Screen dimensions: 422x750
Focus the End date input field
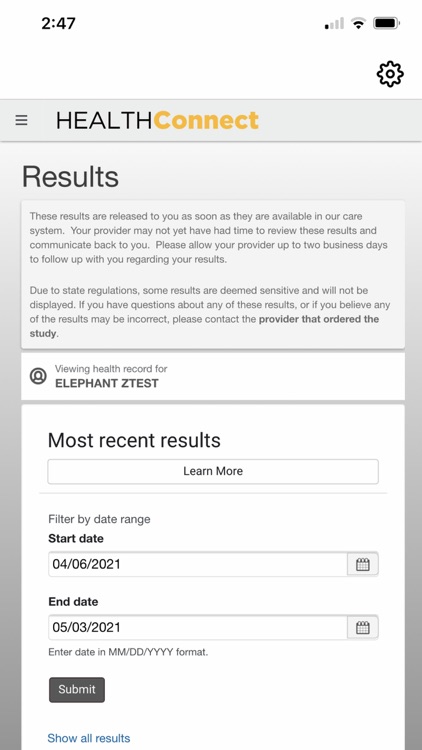(198, 628)
